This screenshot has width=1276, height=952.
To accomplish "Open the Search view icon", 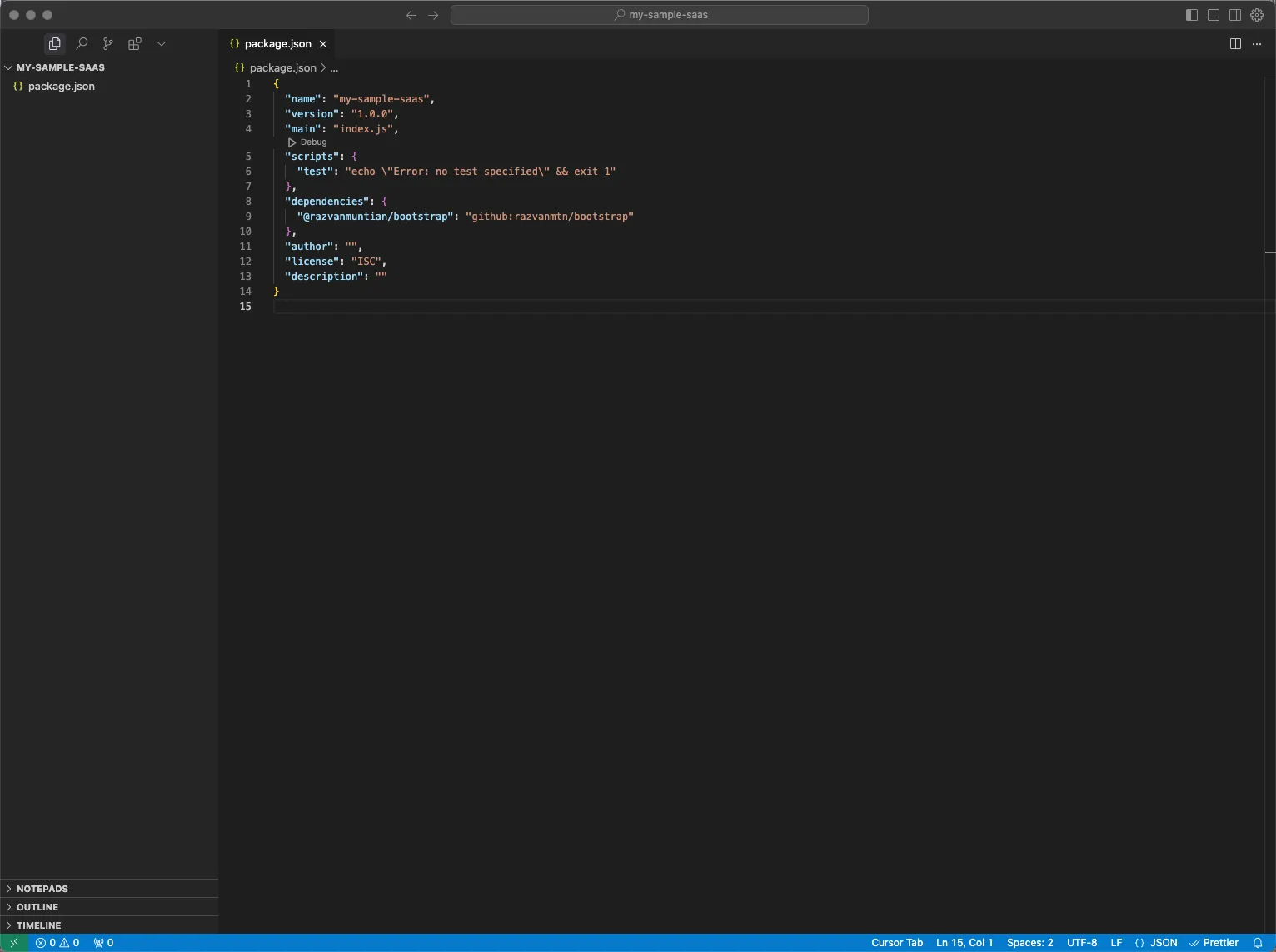I will [82, 43].
